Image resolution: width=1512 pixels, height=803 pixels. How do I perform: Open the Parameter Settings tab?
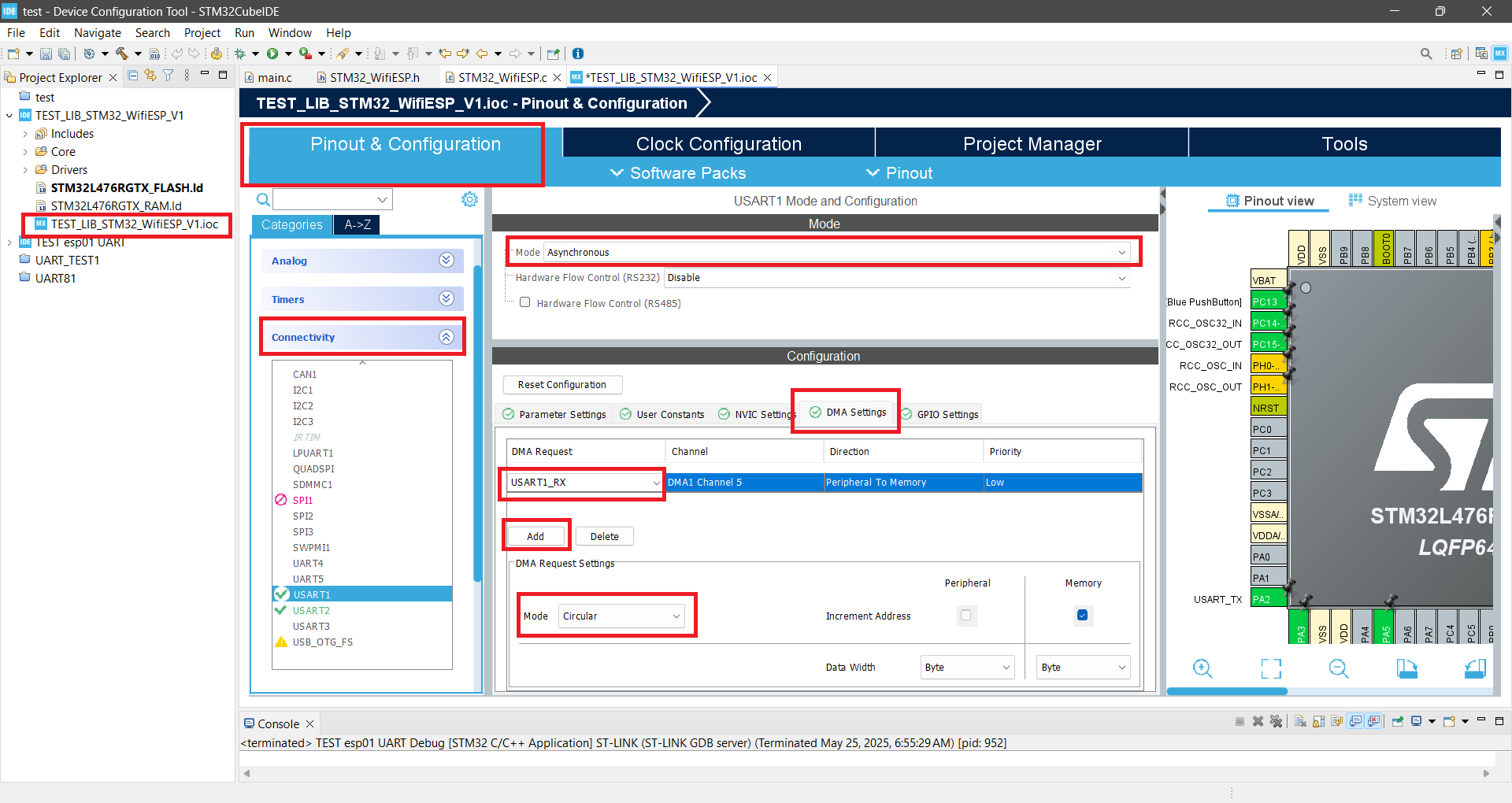(554, 414)
